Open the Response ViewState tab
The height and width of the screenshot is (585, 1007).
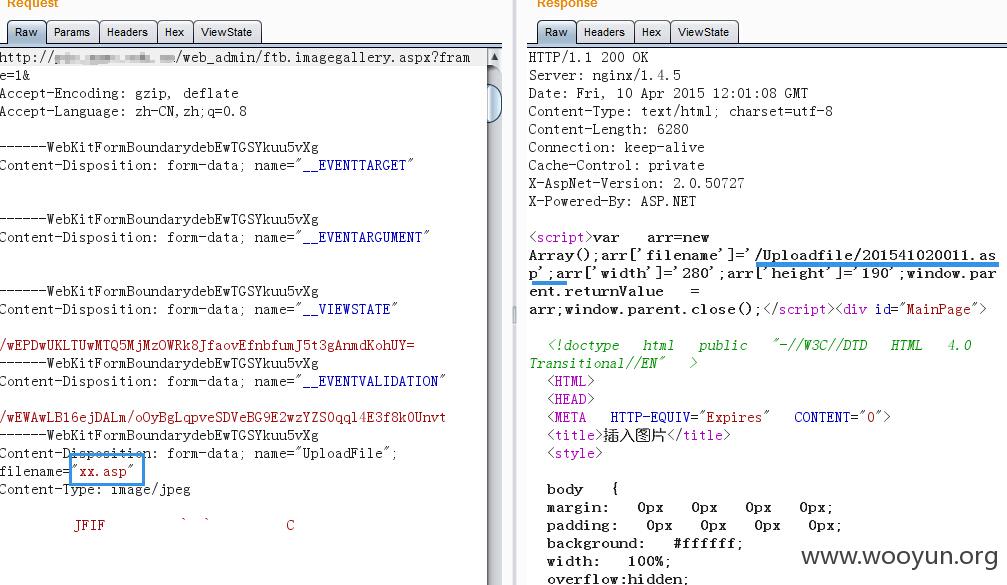[x=704, y=32]
